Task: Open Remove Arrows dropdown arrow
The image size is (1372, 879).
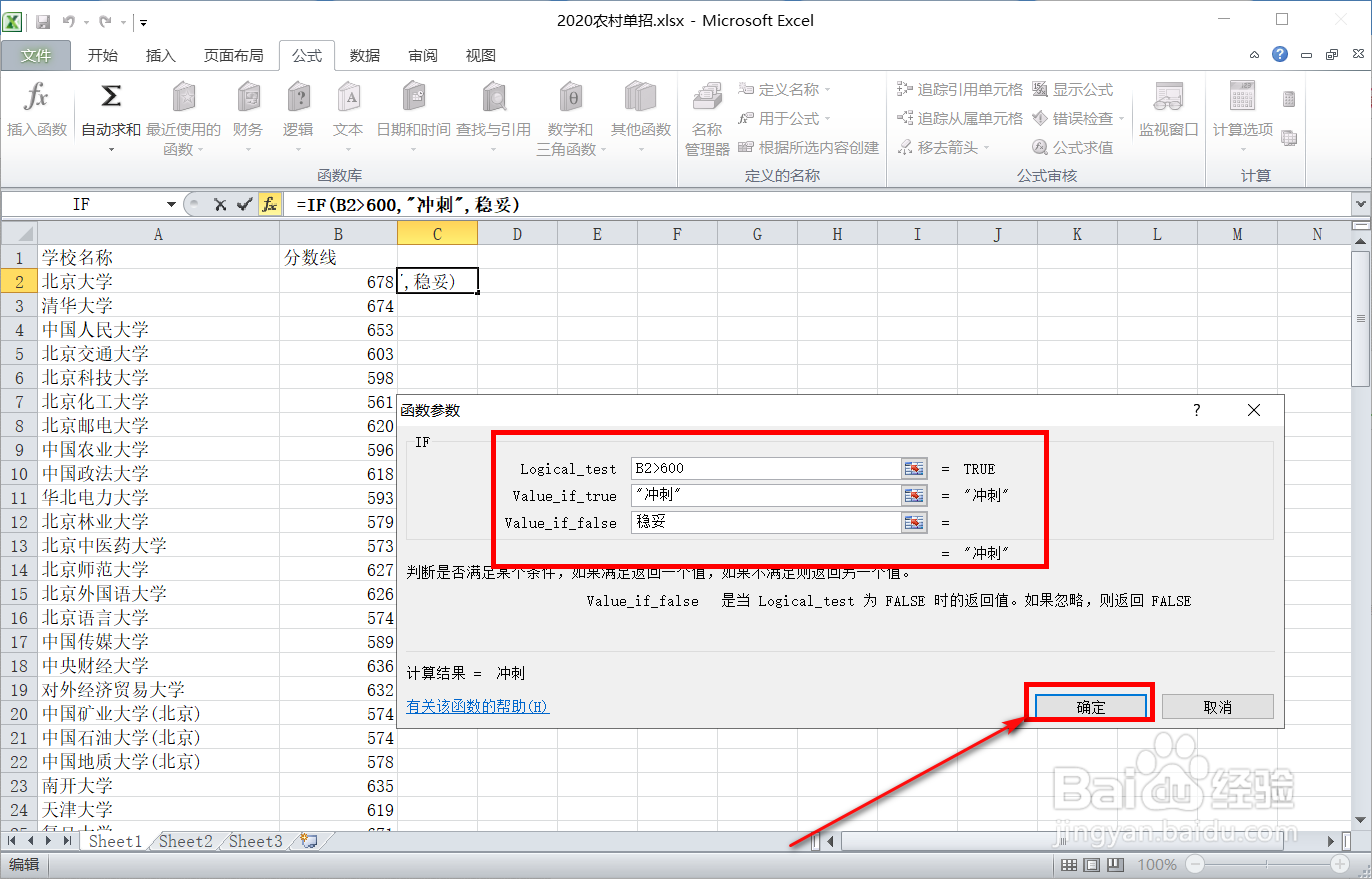Action: pyautogui.click(x=987, y=147)
